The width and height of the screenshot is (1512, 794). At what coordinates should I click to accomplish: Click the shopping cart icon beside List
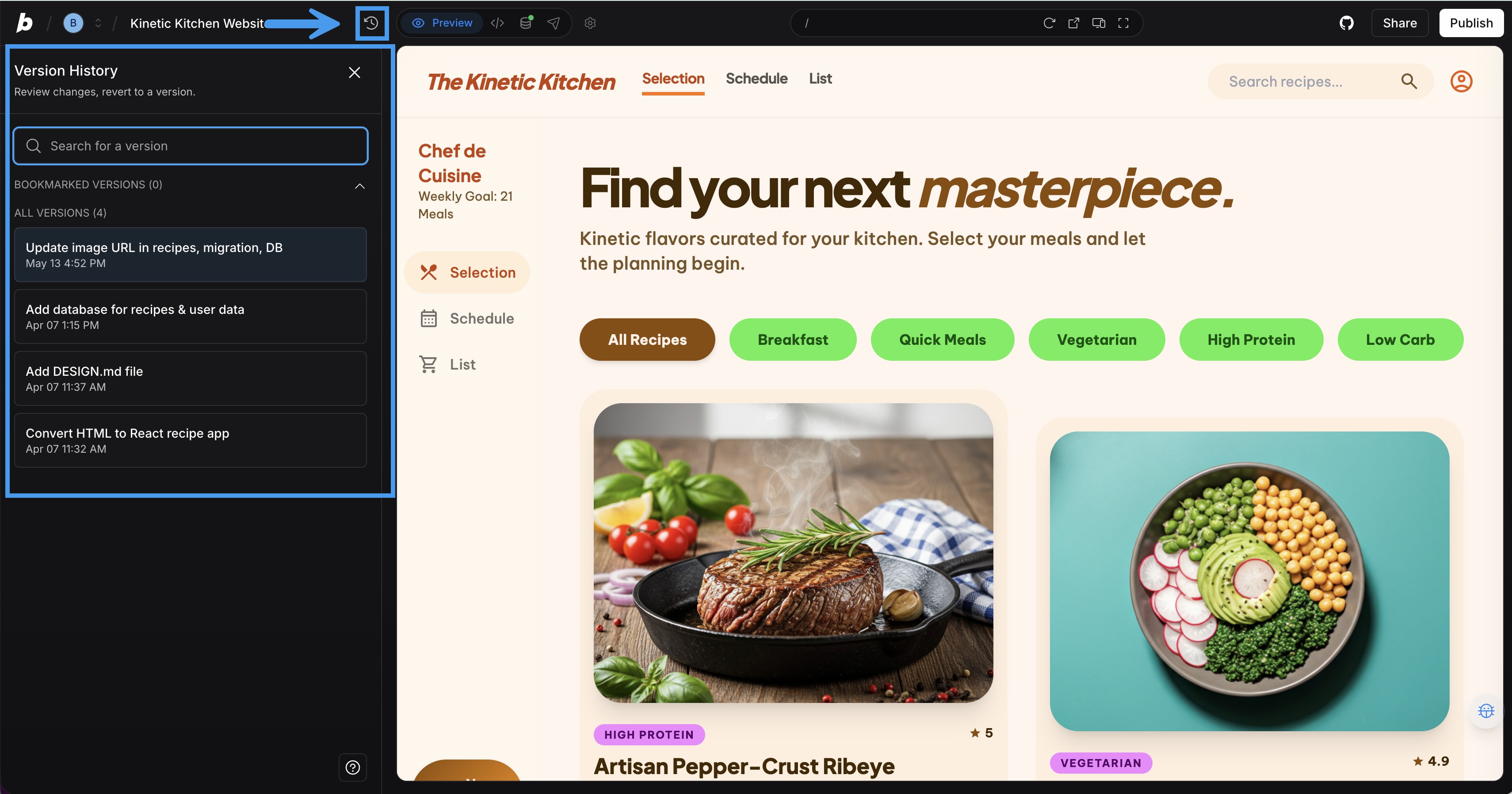coord(428,364)
